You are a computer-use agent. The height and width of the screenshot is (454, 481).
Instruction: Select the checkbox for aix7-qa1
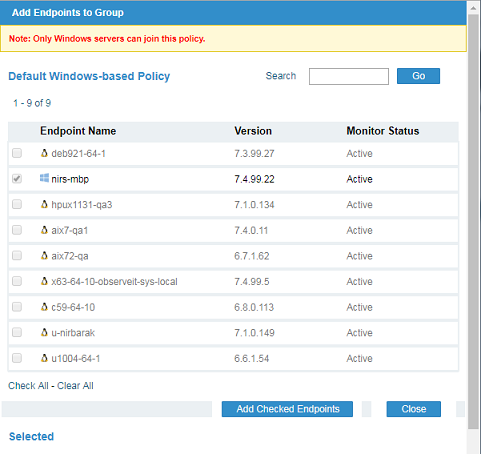point(17,230)
